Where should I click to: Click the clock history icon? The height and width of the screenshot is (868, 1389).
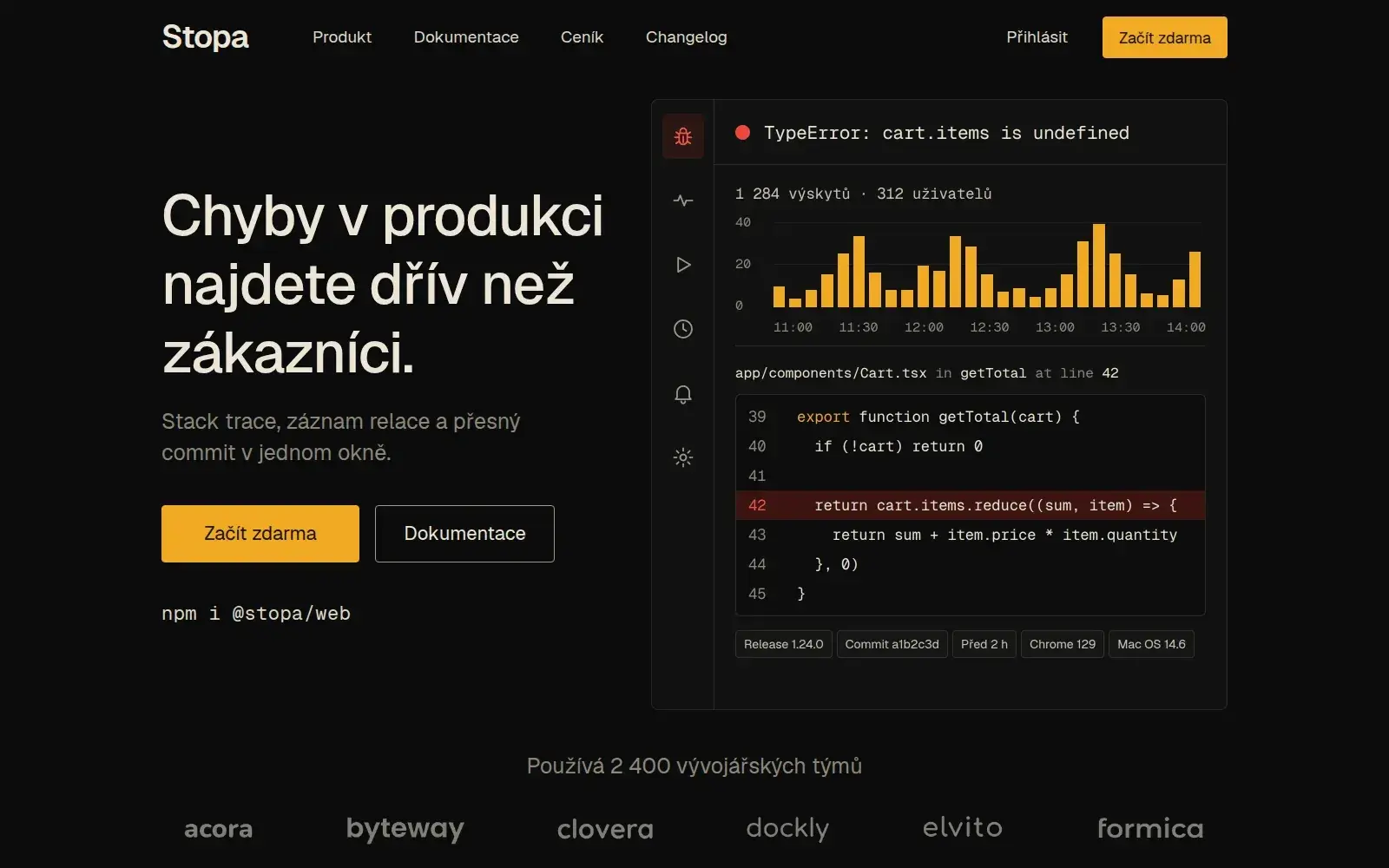point(683,329)
